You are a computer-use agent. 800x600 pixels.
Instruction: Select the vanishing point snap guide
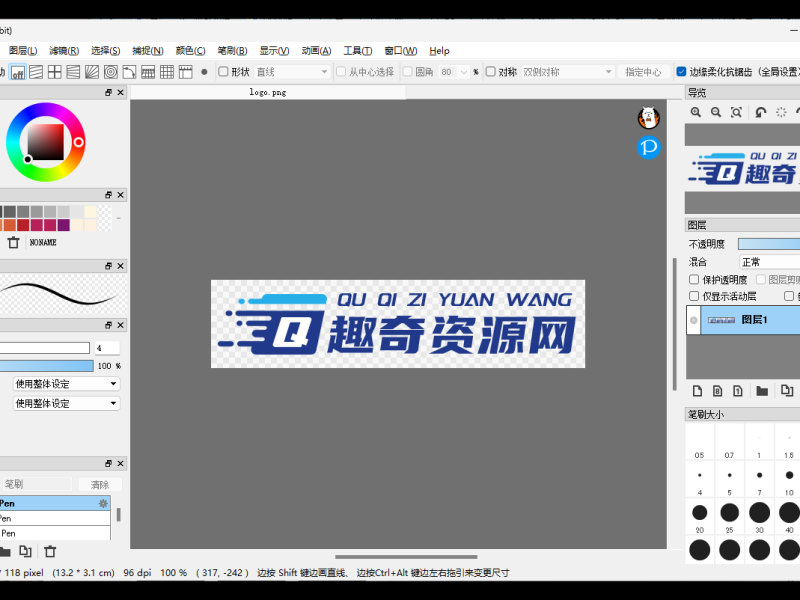(73, 72)
